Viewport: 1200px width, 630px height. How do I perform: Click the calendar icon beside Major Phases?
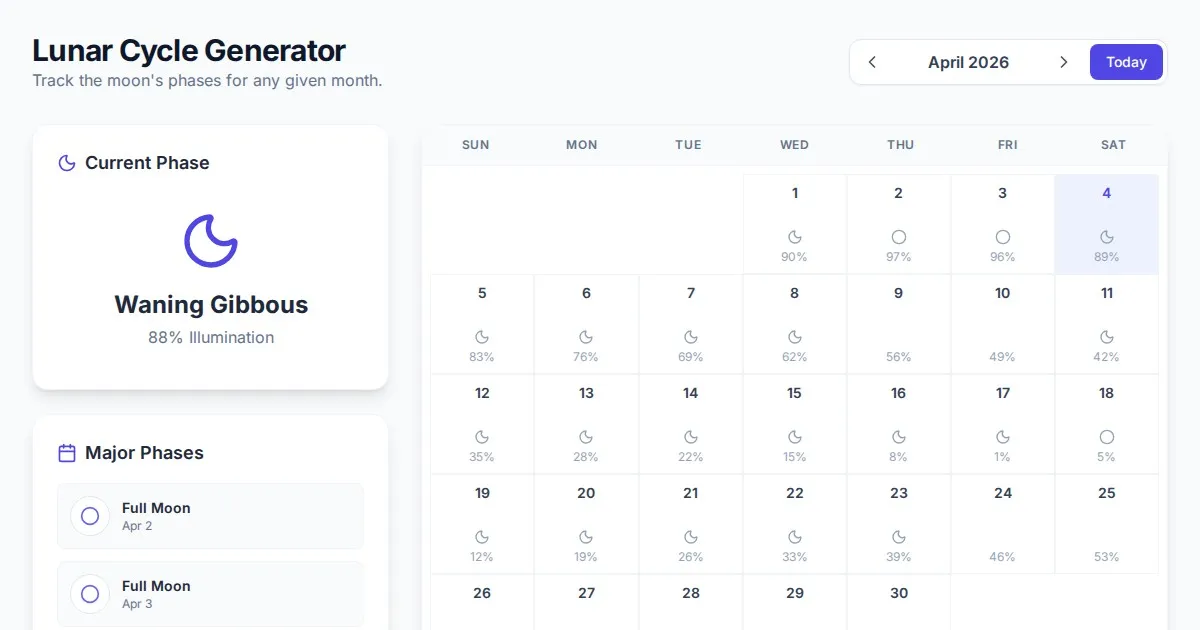point(67,453)
